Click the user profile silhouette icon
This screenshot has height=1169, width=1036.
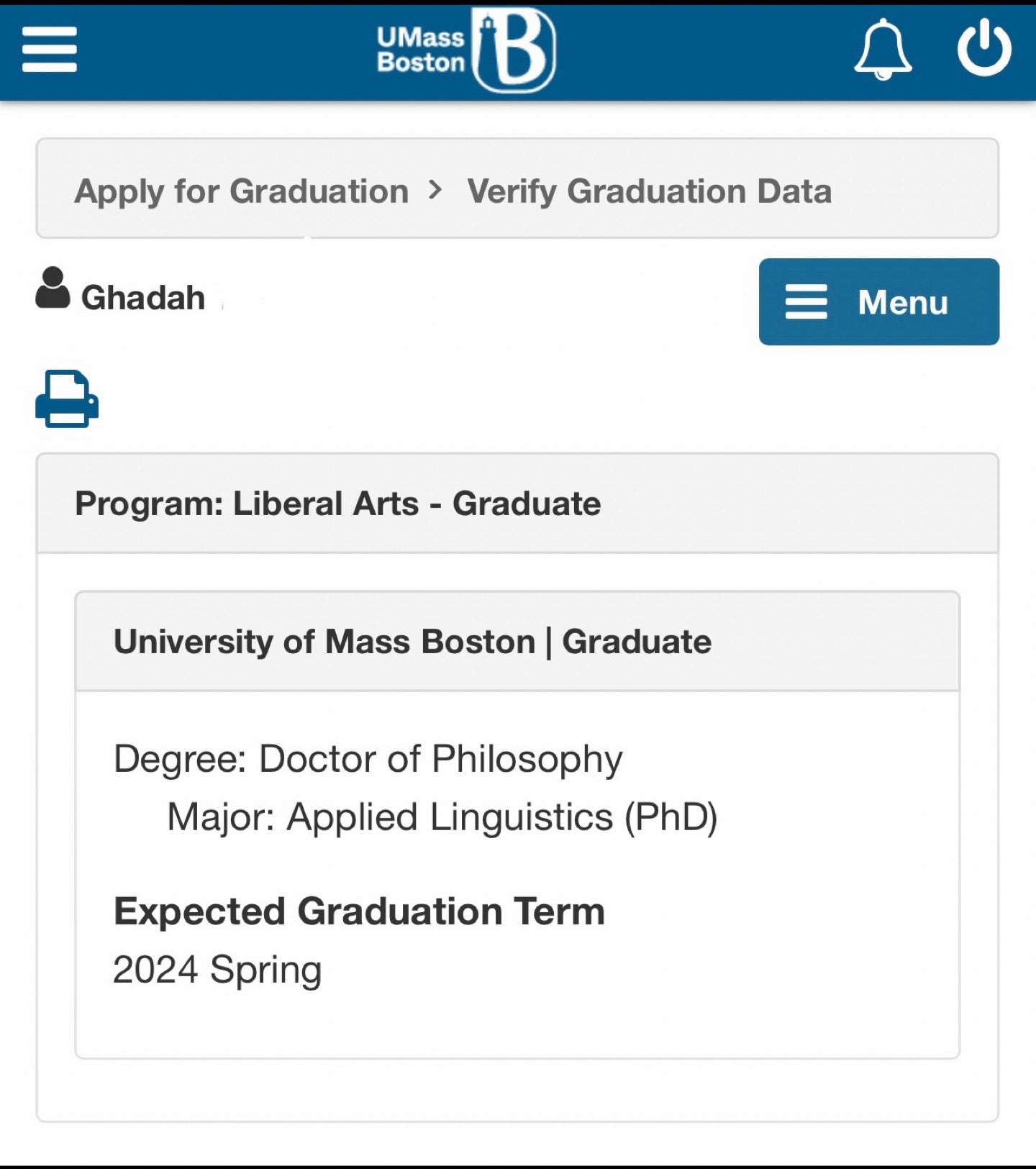point(53,288)
